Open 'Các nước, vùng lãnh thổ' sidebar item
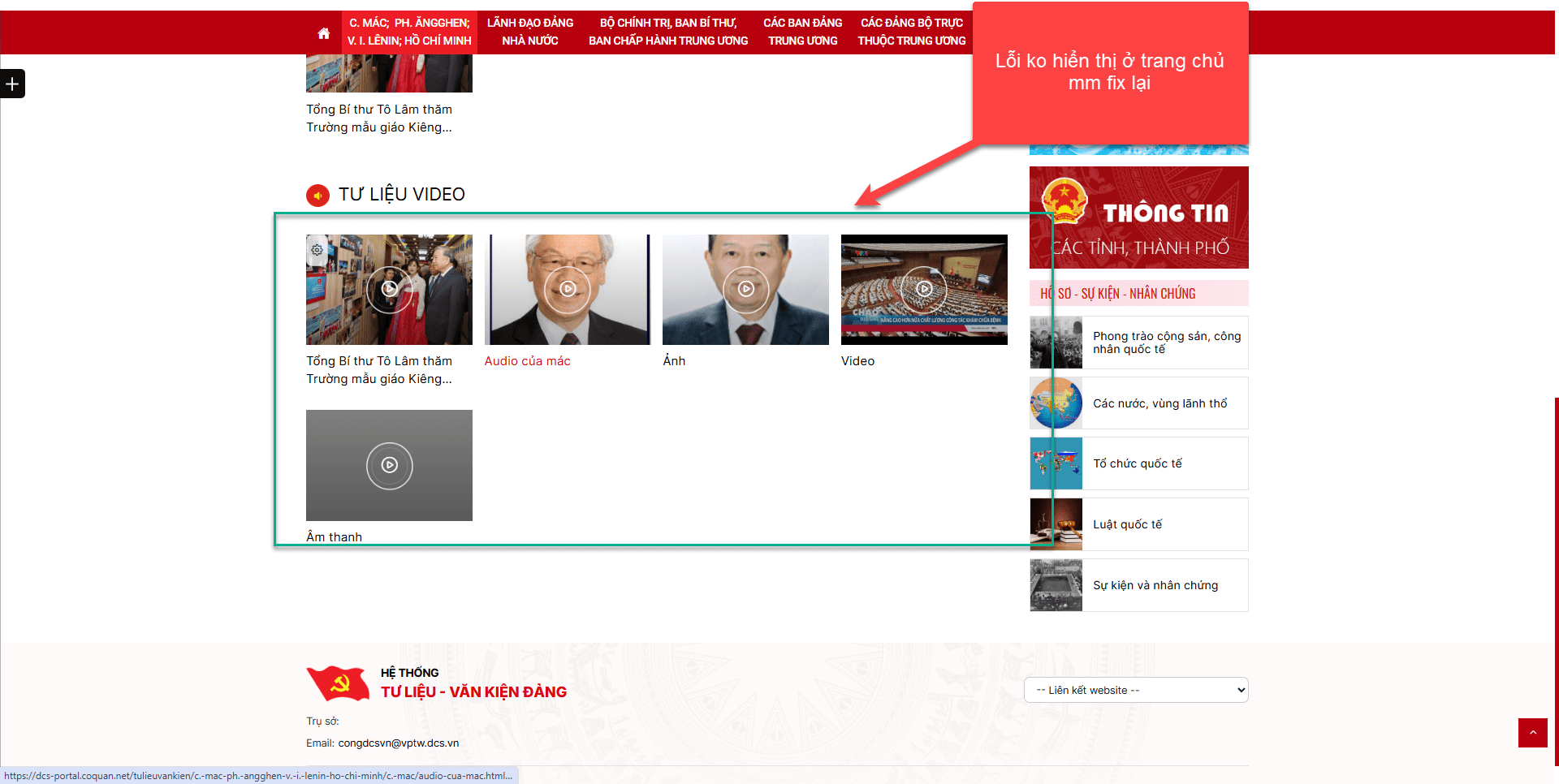This screenshot has width=1559, height=784. [1159, 403]
